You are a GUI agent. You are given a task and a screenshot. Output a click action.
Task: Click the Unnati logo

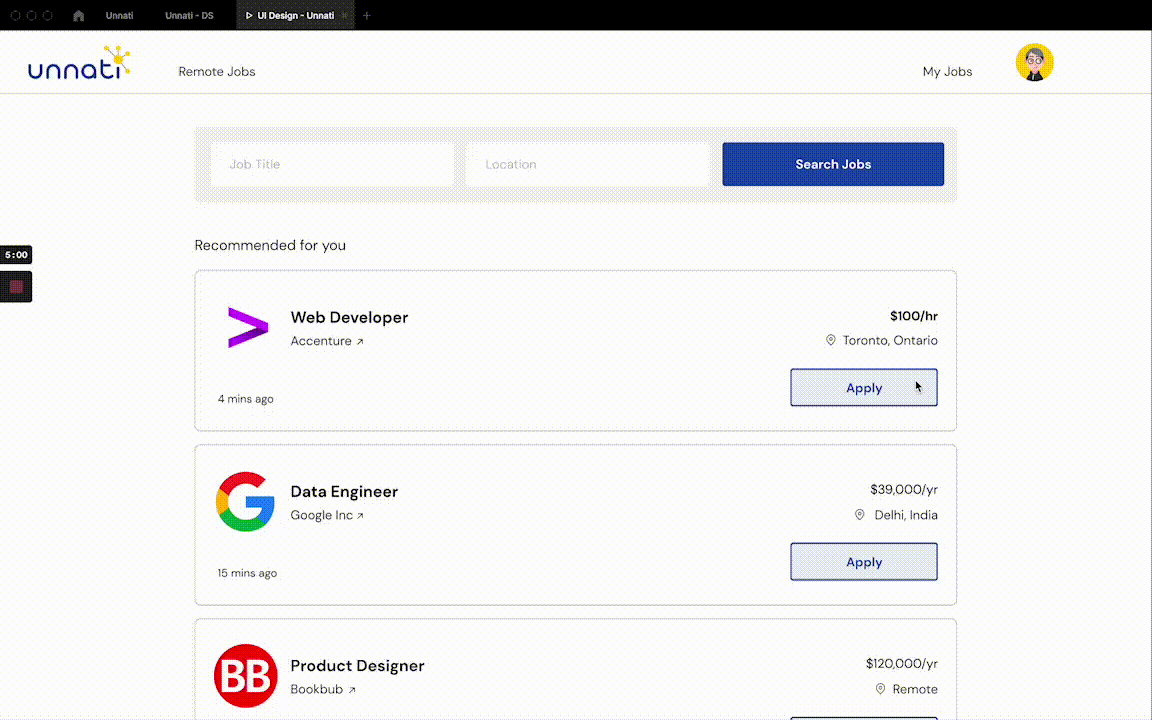coord(79,62)
